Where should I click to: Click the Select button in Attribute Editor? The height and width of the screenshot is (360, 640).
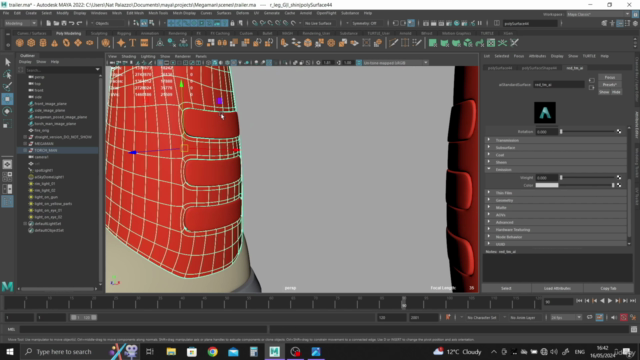506,288
